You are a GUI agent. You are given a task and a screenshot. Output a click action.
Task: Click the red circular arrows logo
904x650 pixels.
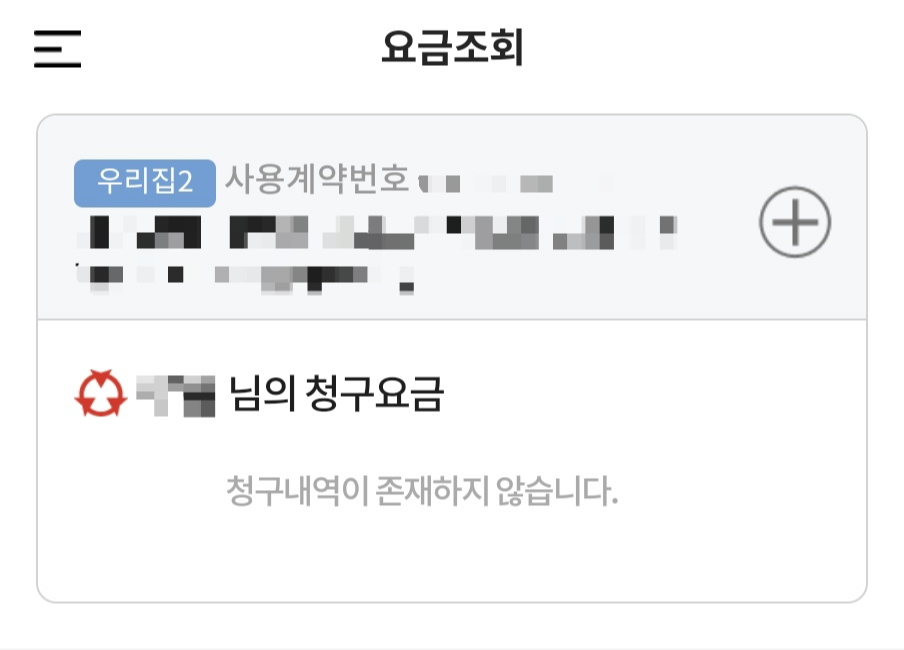[x=101, y=393]
